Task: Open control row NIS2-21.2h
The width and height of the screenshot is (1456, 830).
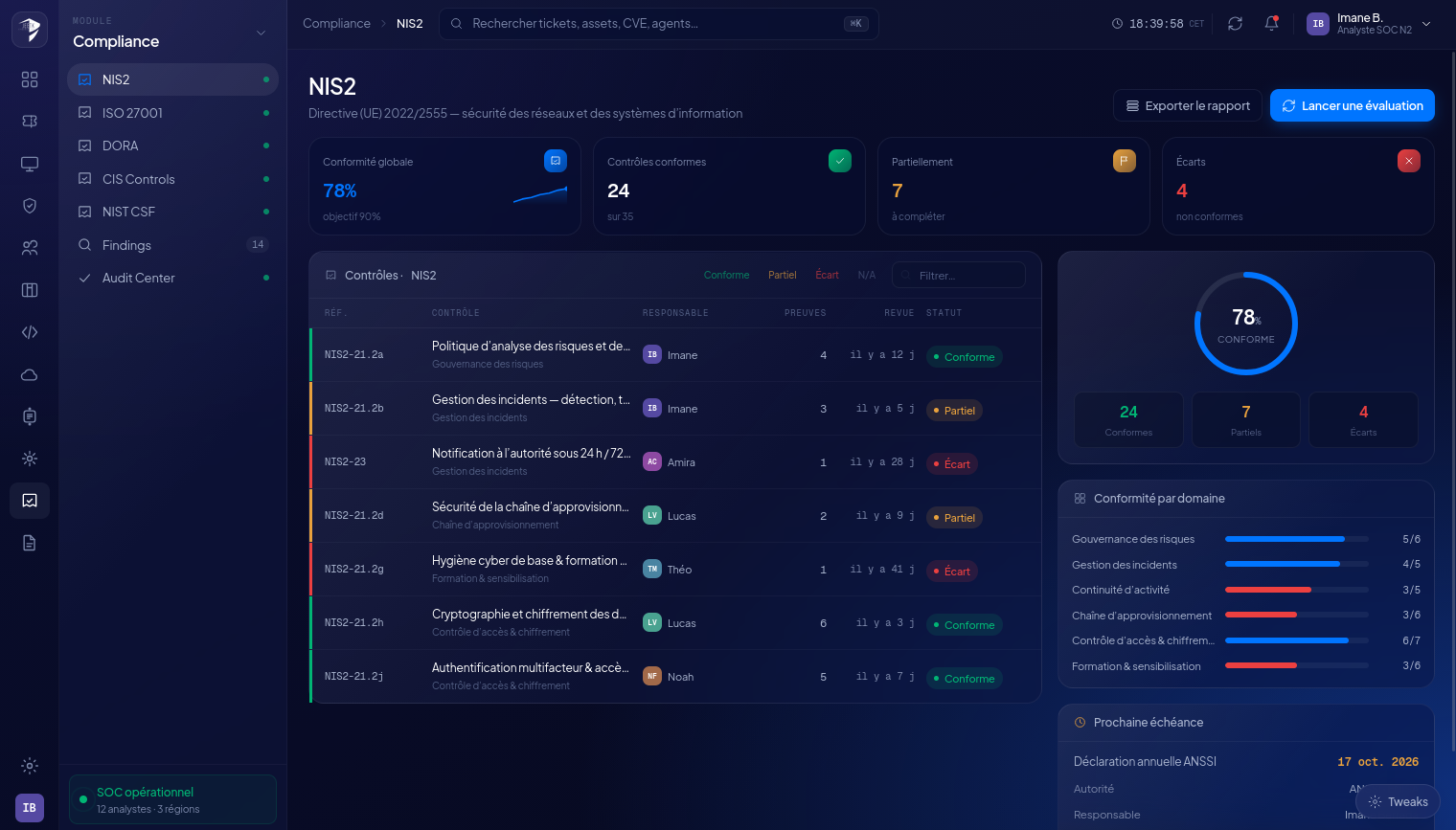Action: tap(675, 623)
